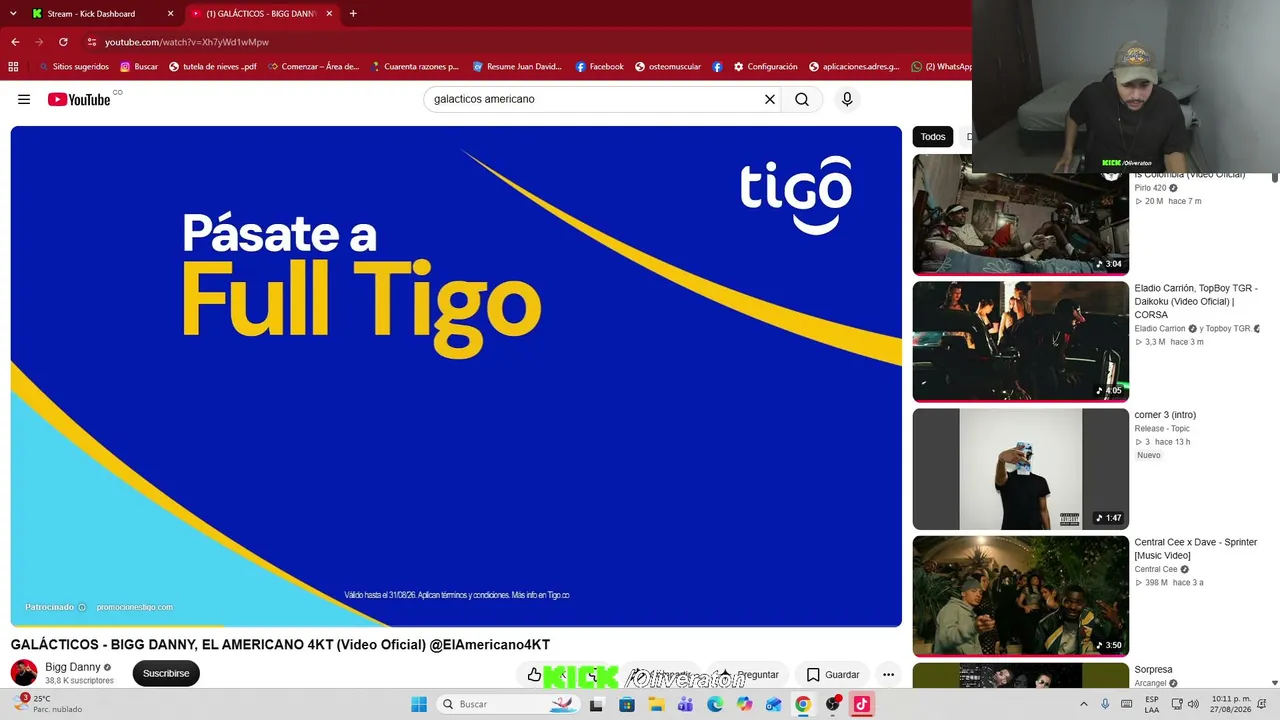Open Central Cee x Dave - Sprinter title
Viewport: 1280px width, 720px height.
click(x=1196, y=549)
